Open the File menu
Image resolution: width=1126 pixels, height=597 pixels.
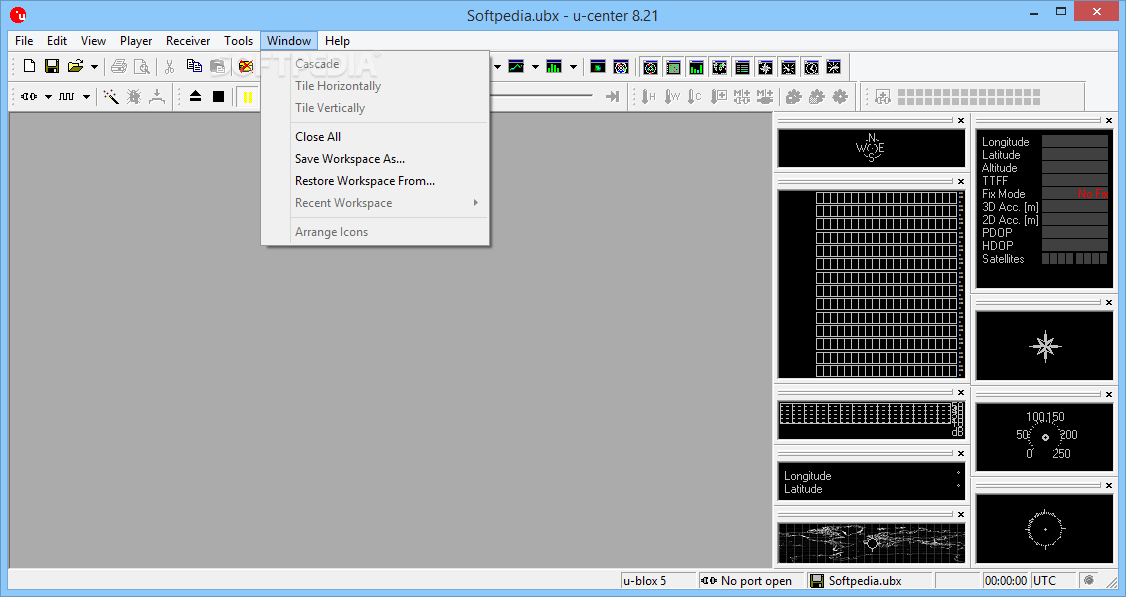pyautogui.click(x=24, y=41)
